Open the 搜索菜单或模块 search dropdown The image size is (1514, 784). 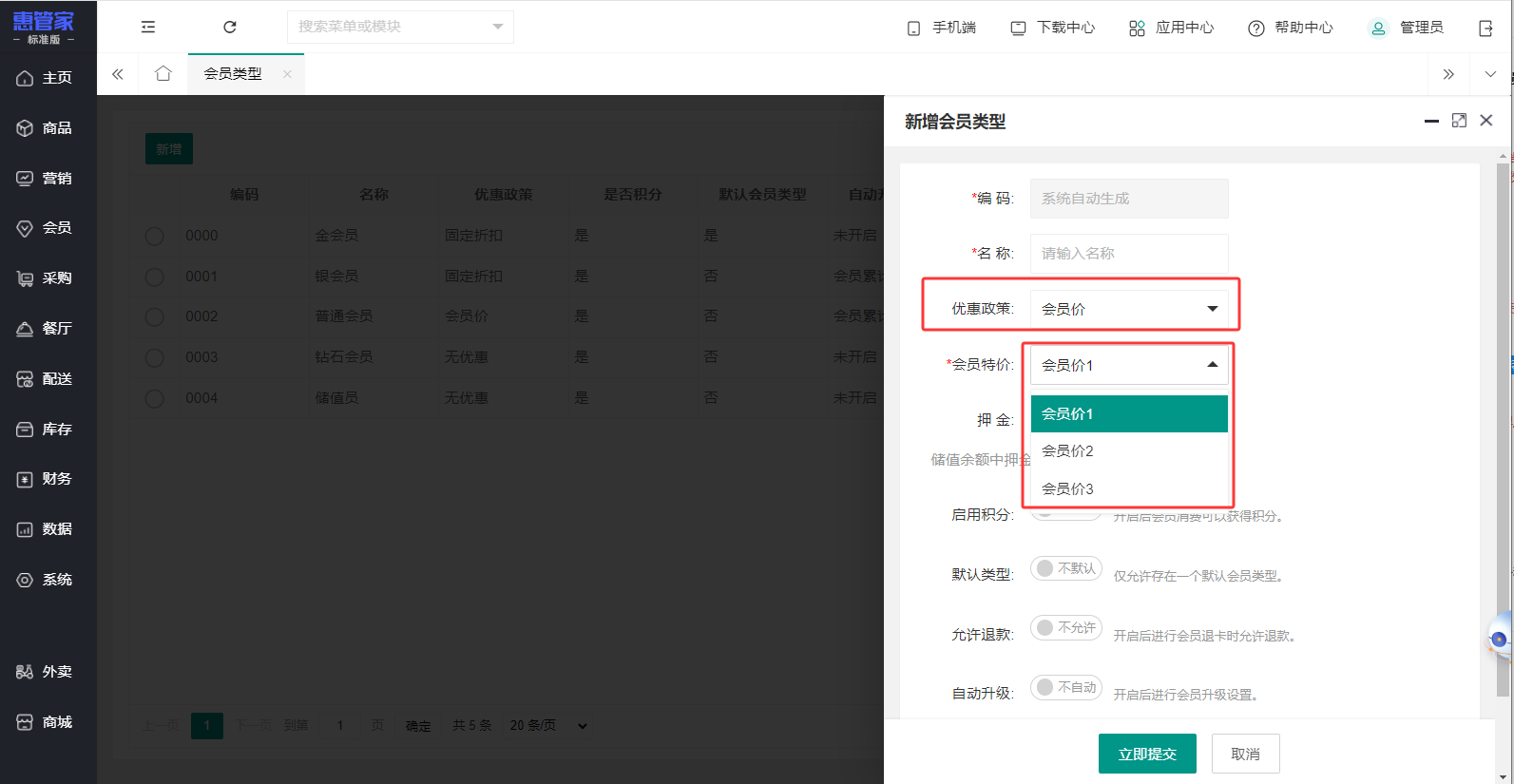point(400,27)
